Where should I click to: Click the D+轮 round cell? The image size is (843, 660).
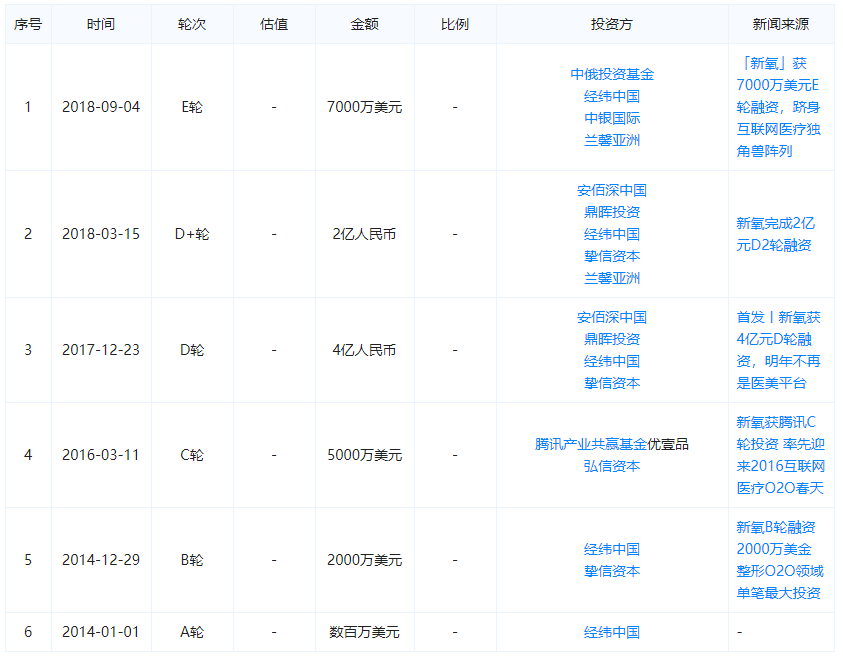192,234
